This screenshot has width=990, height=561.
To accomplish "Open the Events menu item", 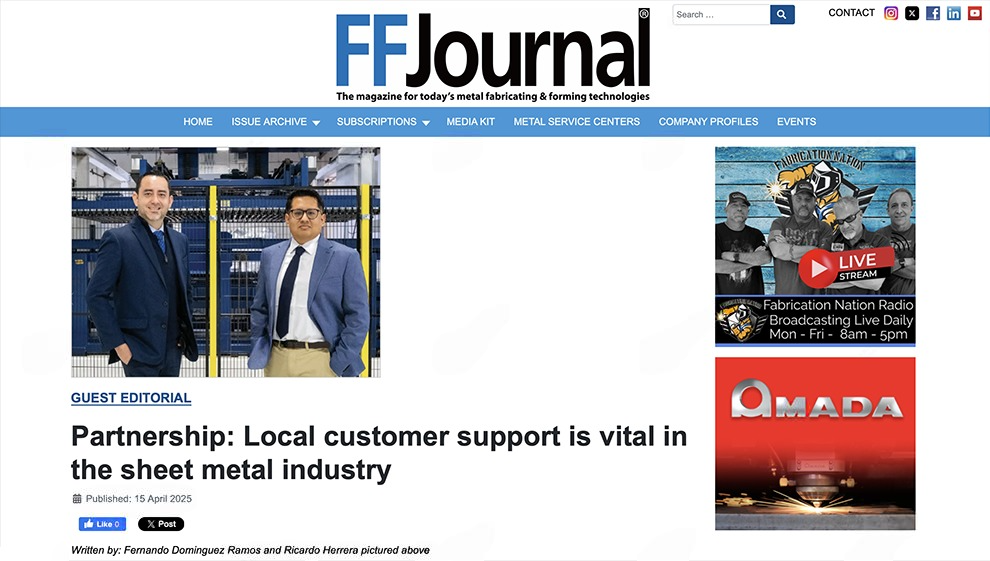I will click(x=796, y=122).
